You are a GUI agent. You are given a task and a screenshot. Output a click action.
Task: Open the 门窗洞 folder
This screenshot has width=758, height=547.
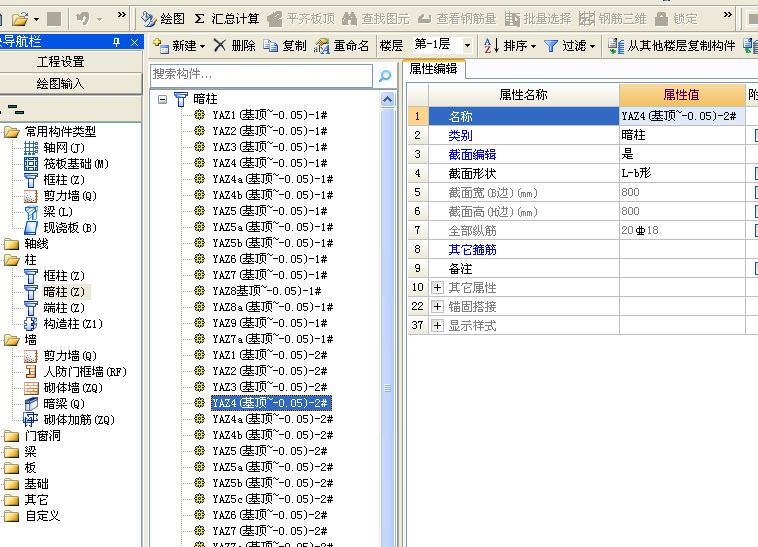tap(43, 435)
